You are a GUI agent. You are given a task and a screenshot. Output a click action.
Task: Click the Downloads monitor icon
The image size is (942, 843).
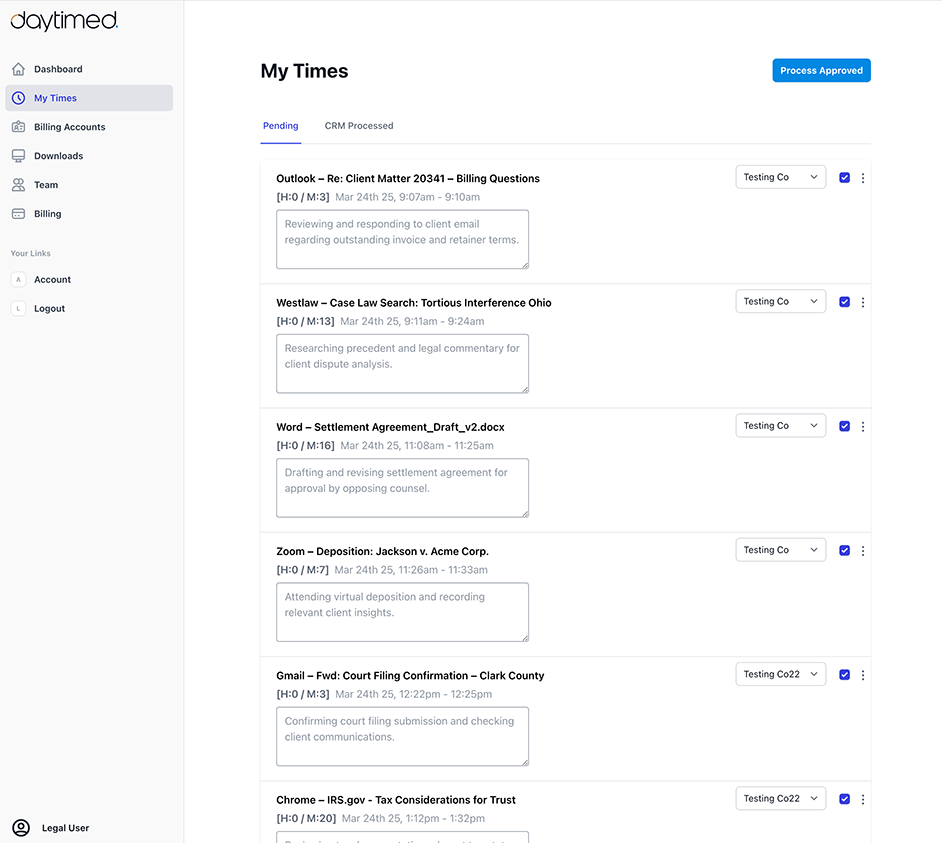[19, 156]
